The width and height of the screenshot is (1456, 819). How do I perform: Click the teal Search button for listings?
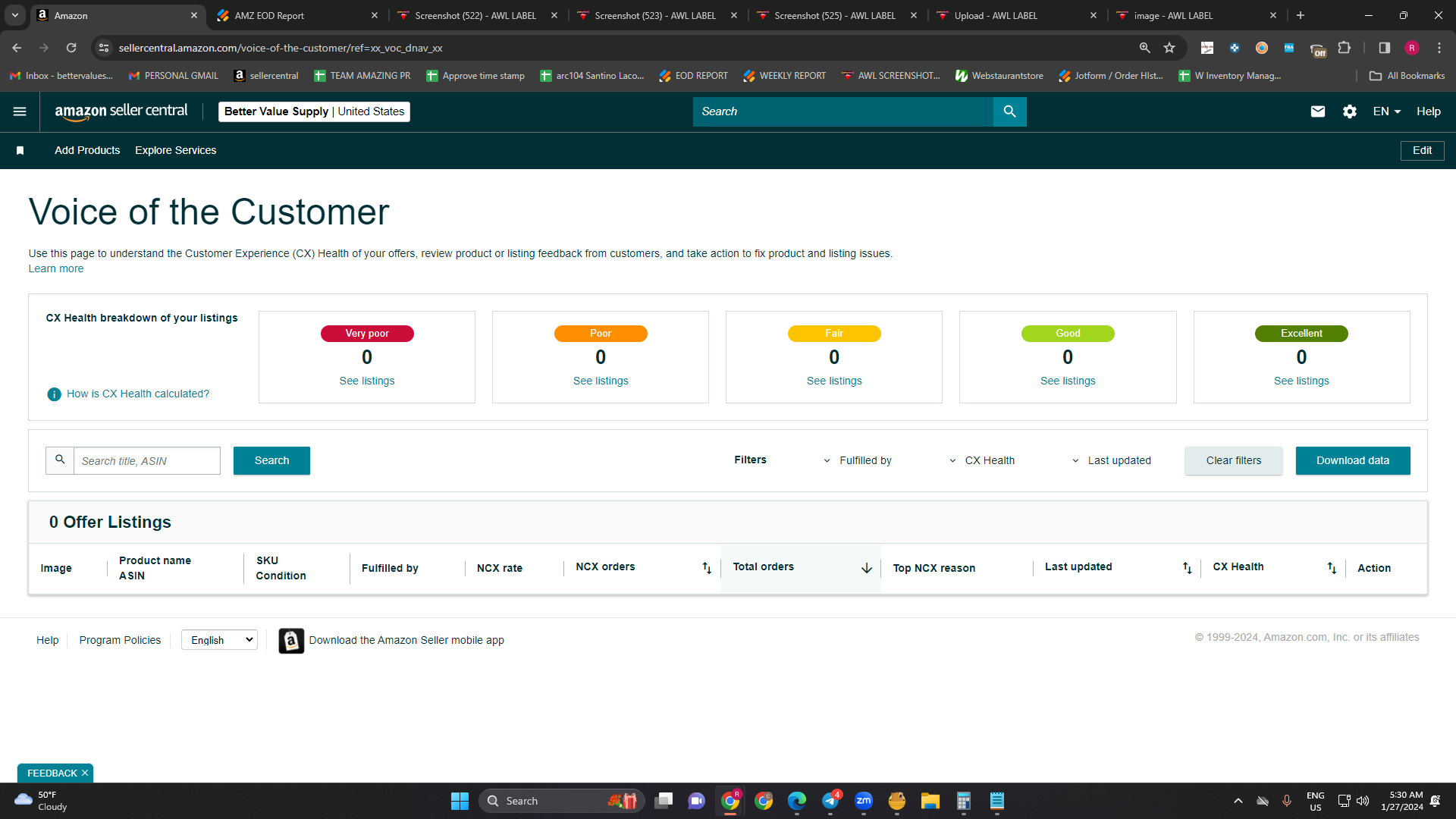pos(271,461)
